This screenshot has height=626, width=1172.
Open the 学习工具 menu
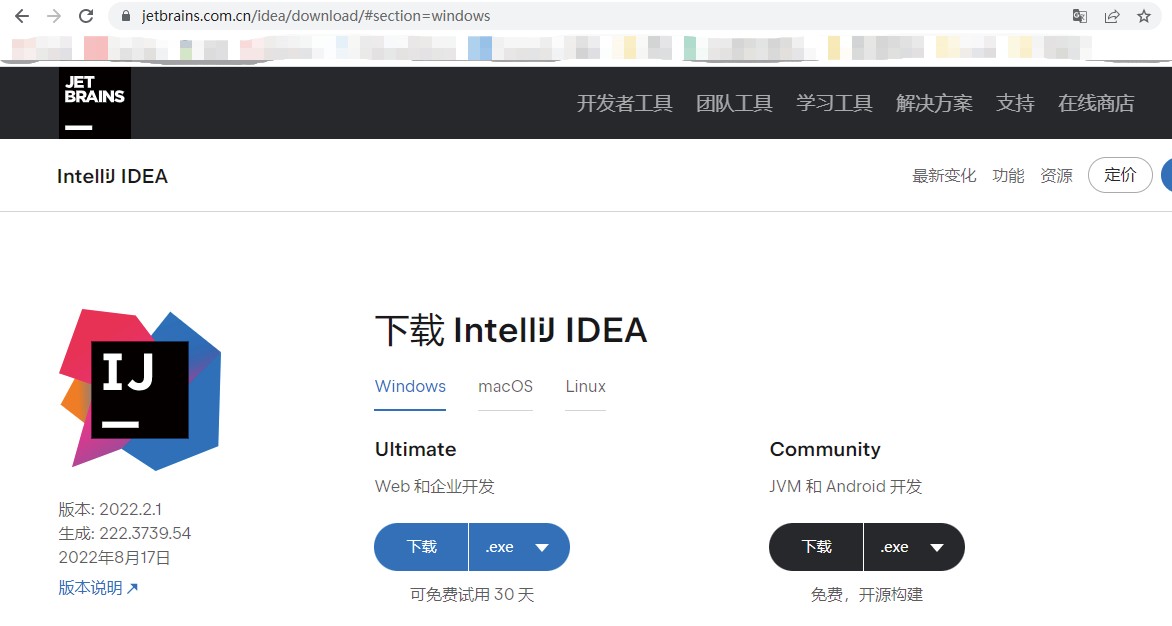[834, 103]
